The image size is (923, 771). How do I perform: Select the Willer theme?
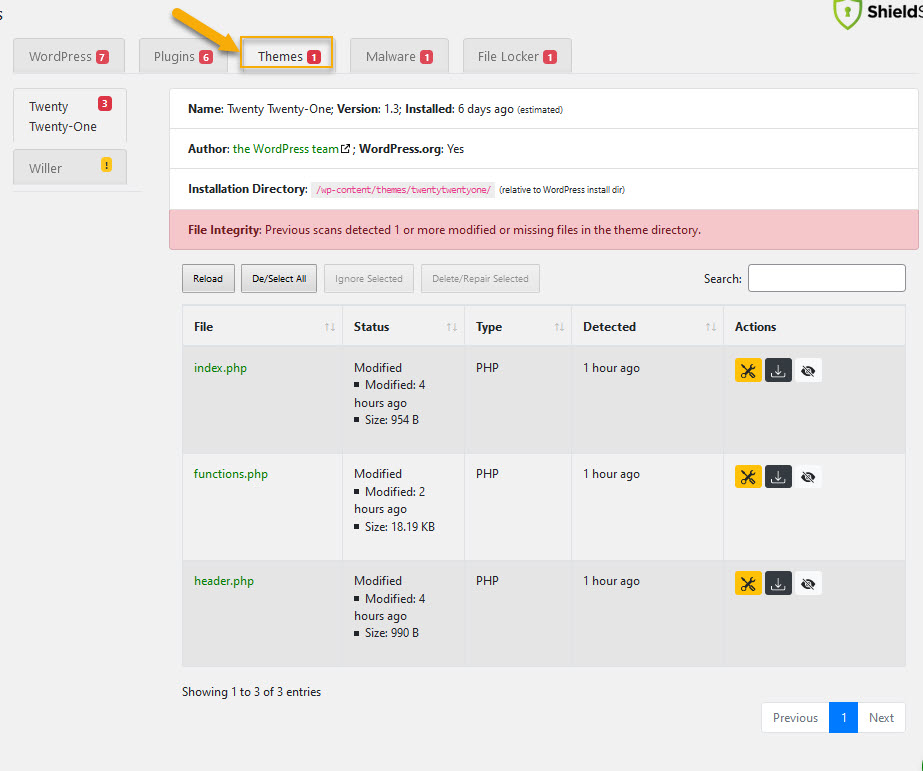click(x=69, y=167)
